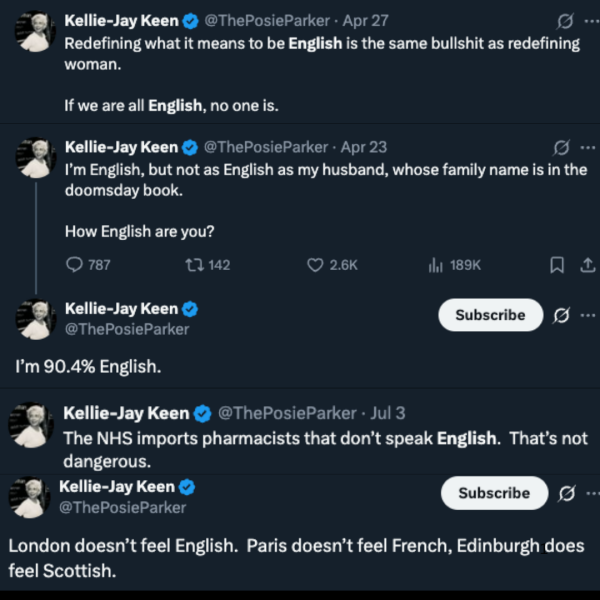The height and width of the screenshot is (600, 600).
Task: Click Grok icon on the Apr 23 tweet
Action: (563, 147)
